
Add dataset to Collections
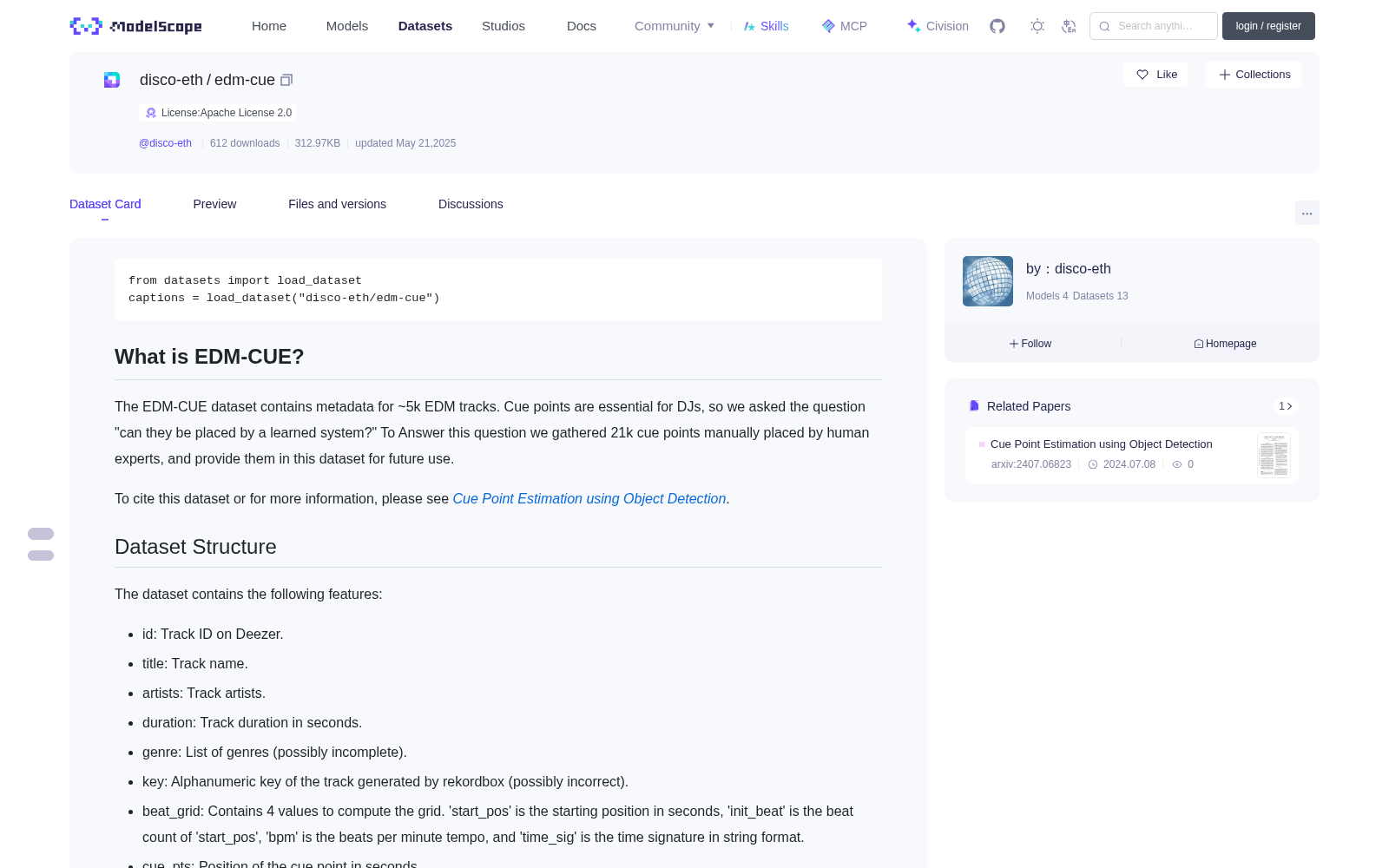pos(1254,75)
